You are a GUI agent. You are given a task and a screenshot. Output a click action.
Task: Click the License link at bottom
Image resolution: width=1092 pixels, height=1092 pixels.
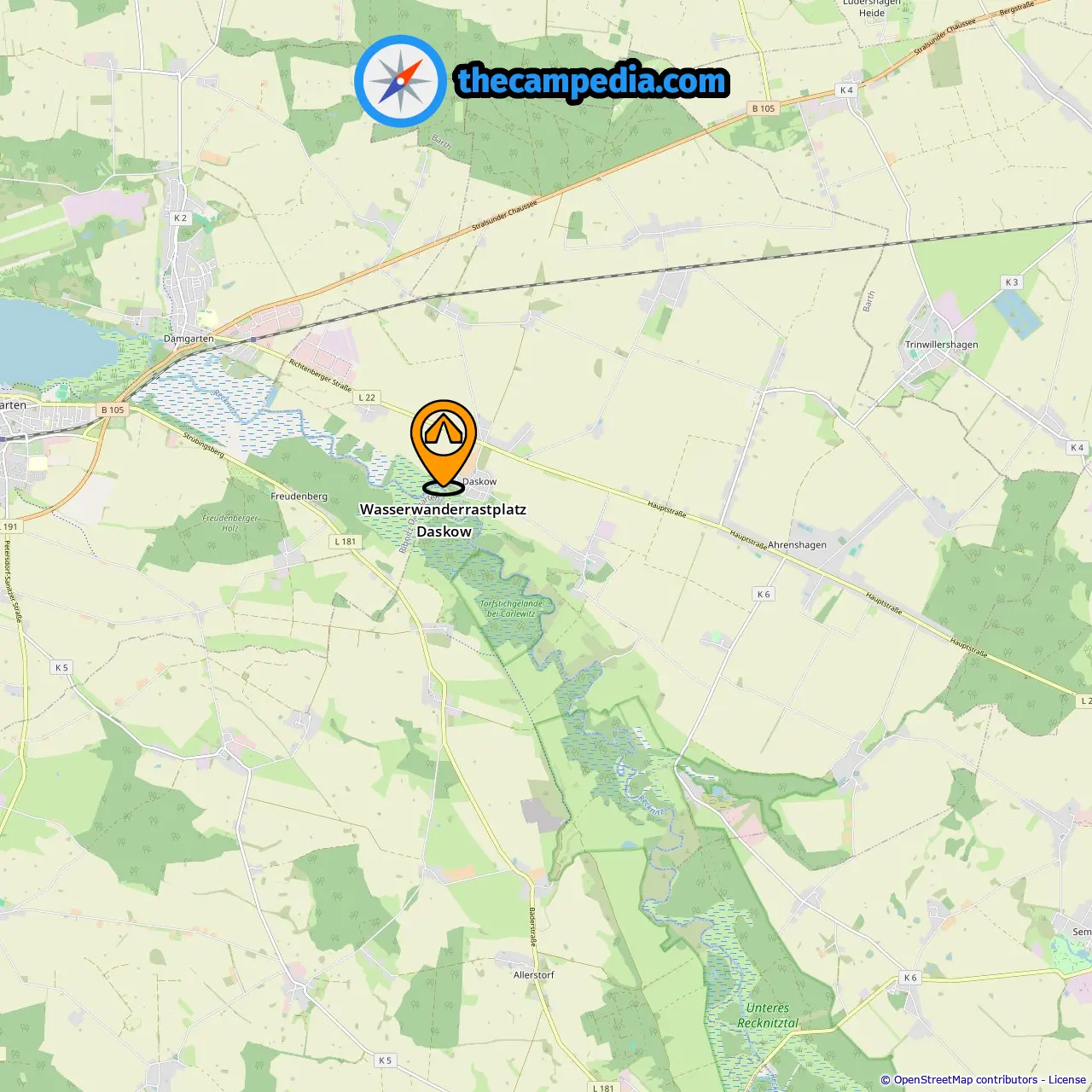click(1067, 1079)
